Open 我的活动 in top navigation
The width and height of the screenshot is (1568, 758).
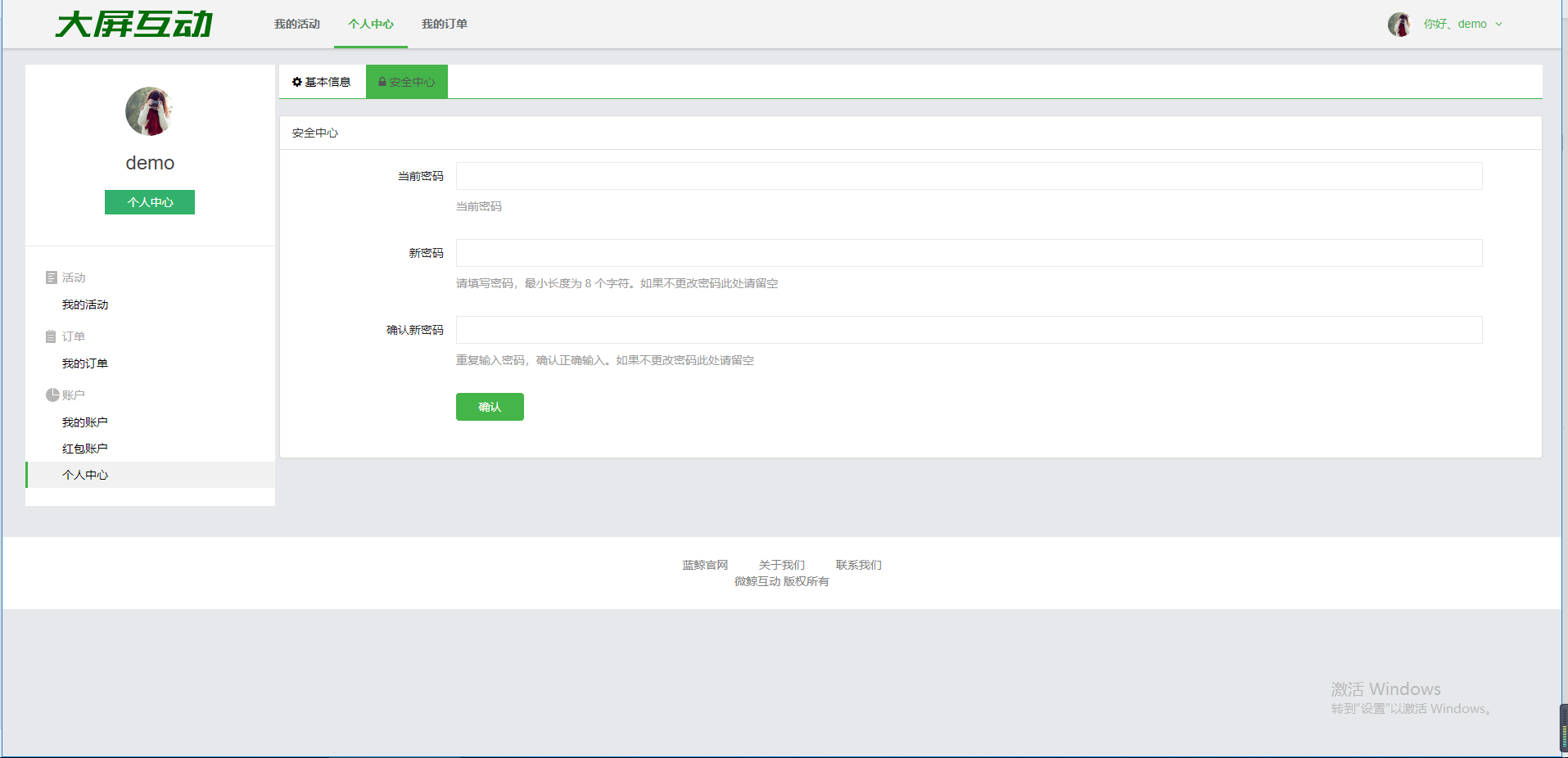tap(297, 25)
